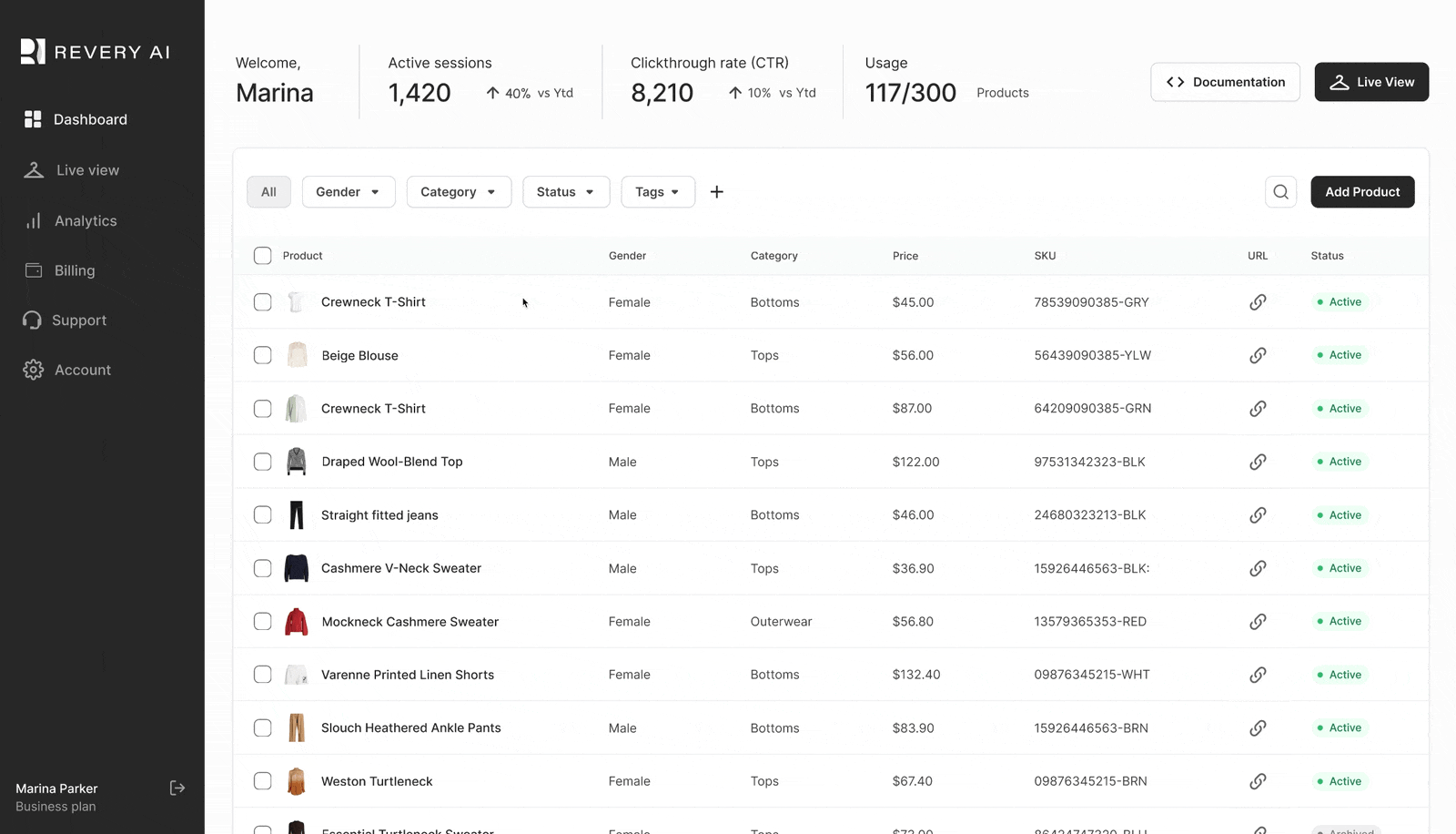Open URL link for Weston Turtleneck
Screen dimensions: 1456x834
pos(1258,781)
